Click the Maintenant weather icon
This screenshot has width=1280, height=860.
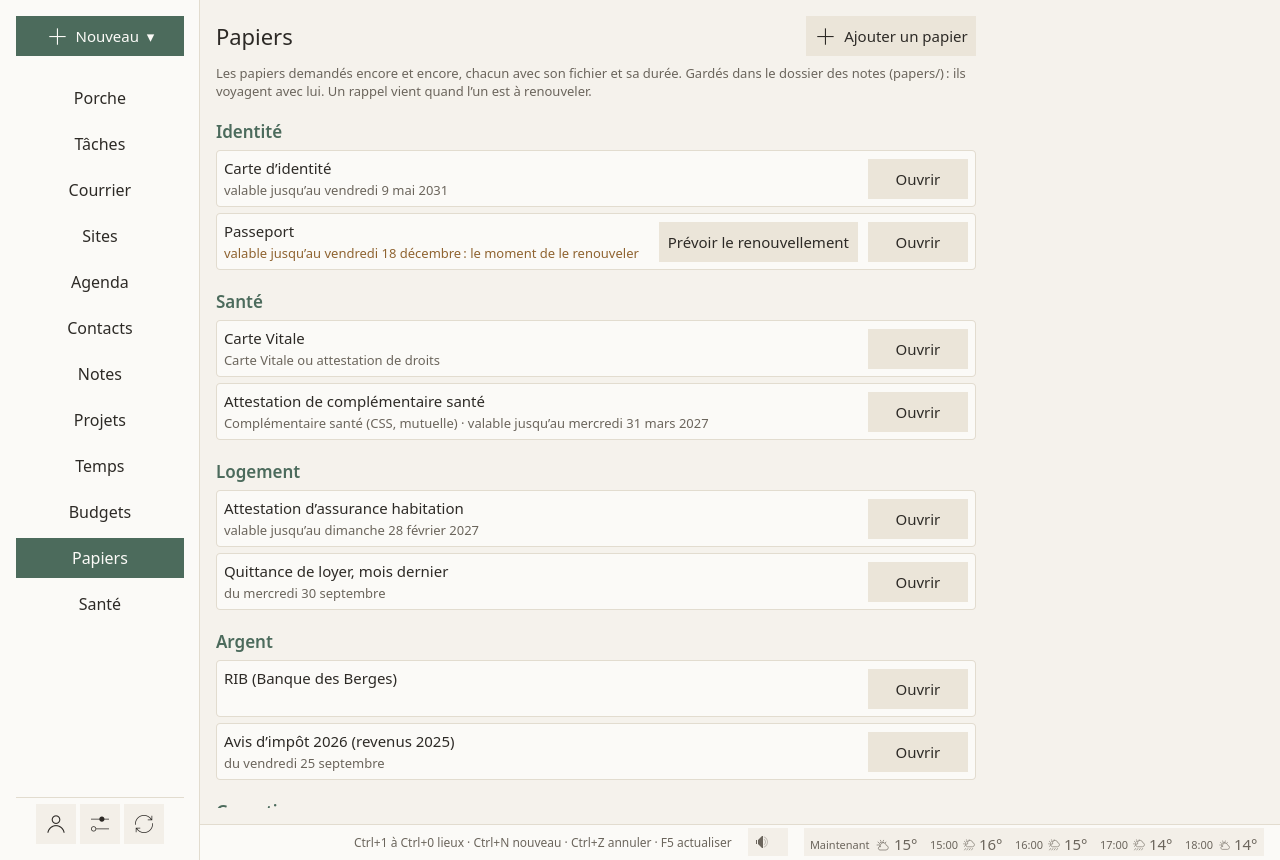pyautogui.click(x=883, y=845)
